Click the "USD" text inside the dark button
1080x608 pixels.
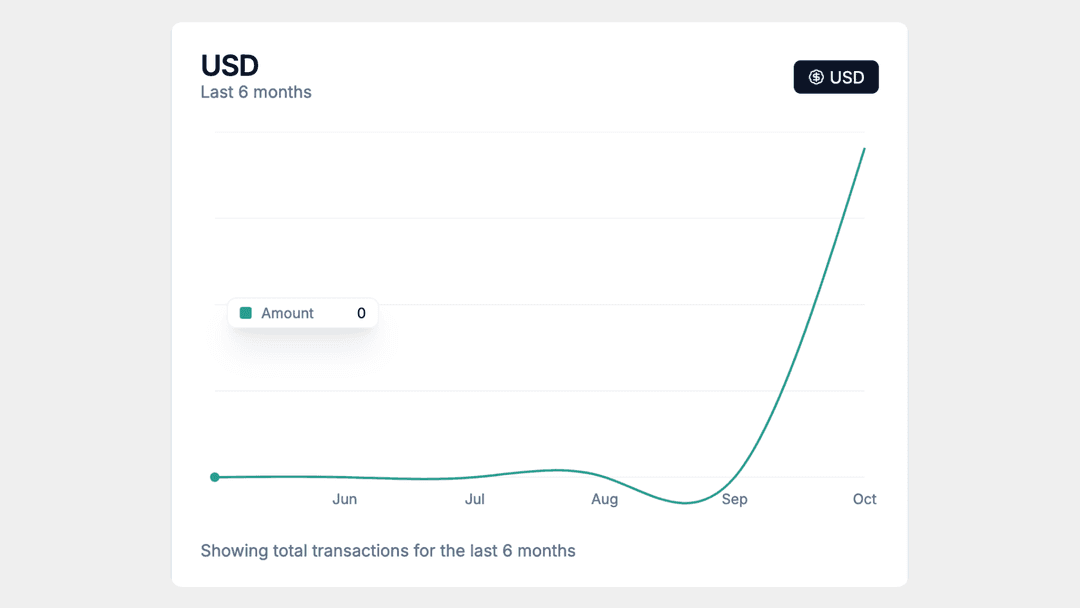coord(847,77)
